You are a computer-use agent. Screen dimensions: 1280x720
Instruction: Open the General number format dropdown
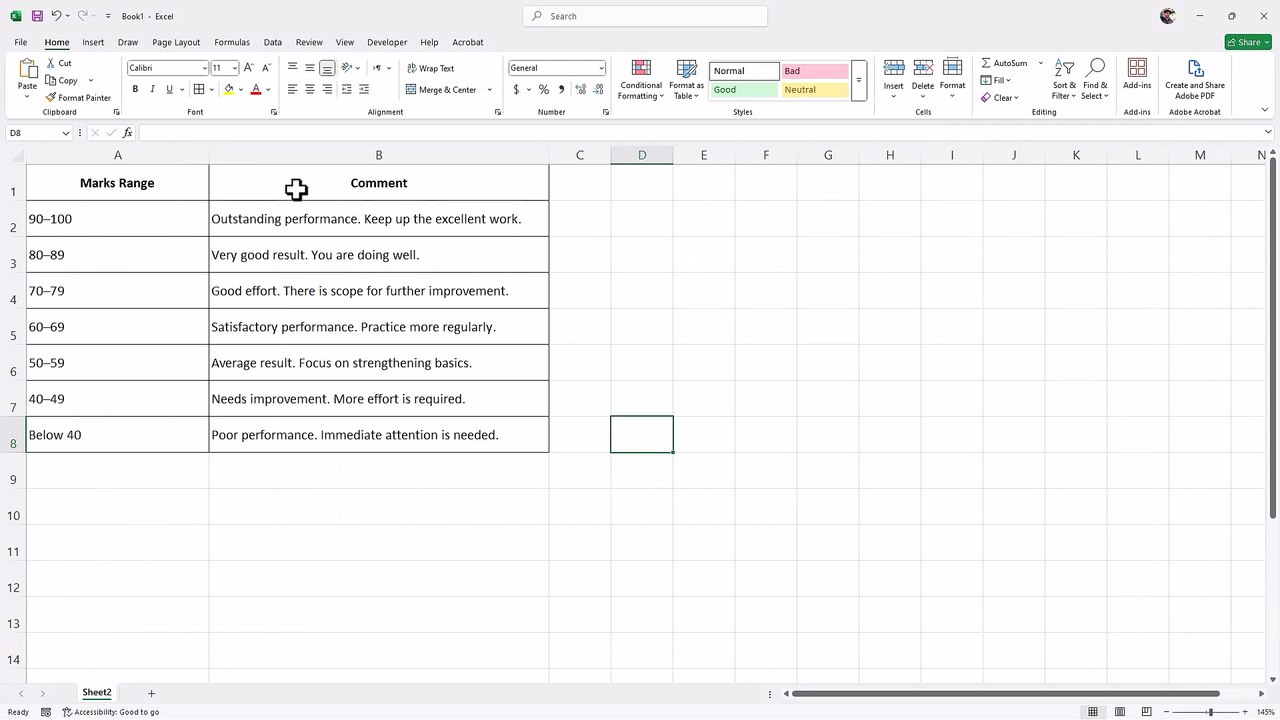click(601, 68)
